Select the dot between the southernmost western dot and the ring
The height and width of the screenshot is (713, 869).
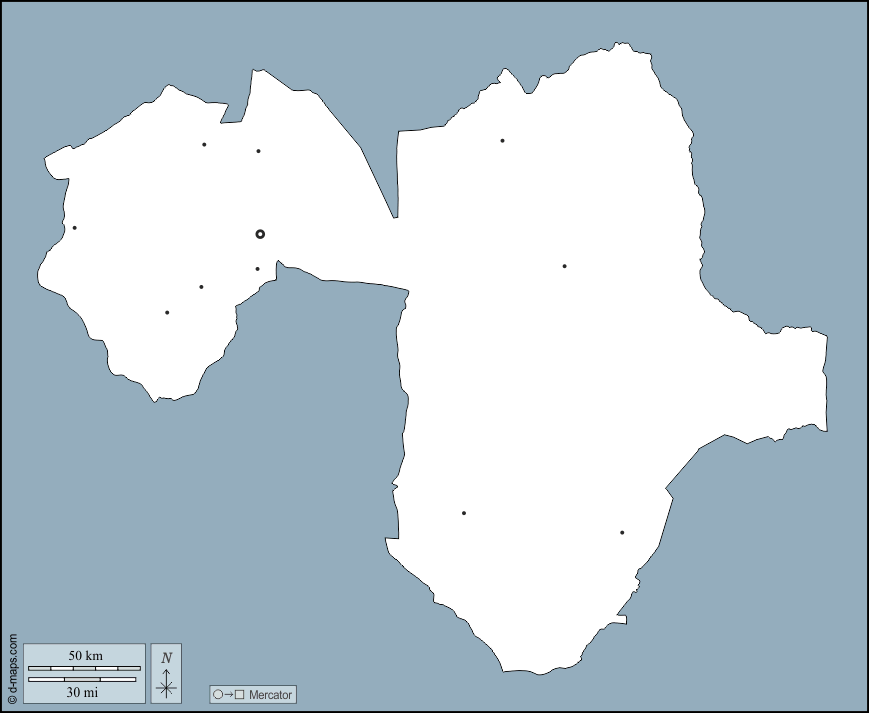[201, 287]
